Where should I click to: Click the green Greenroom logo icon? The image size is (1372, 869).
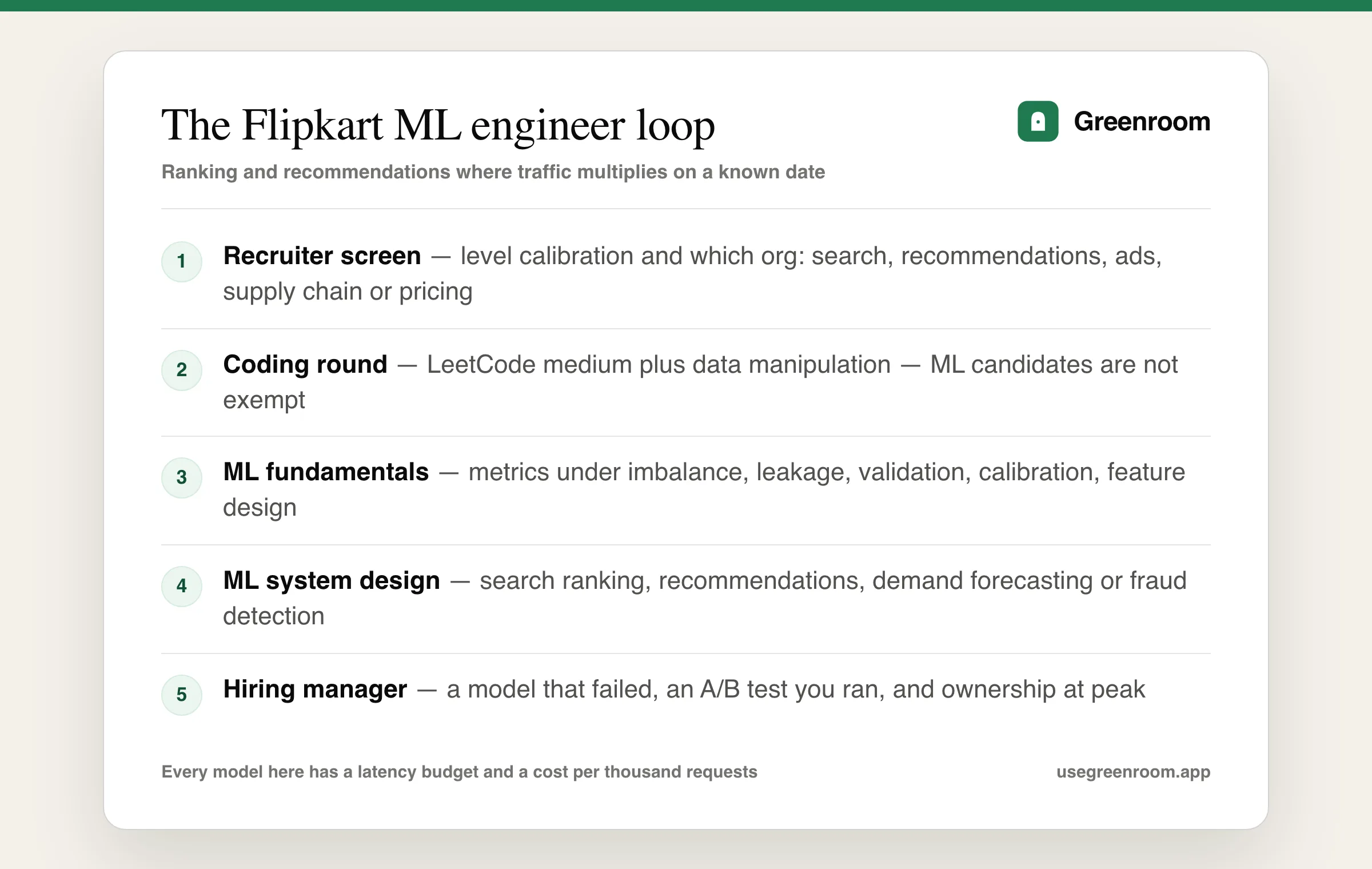[x=1038, y=121]
